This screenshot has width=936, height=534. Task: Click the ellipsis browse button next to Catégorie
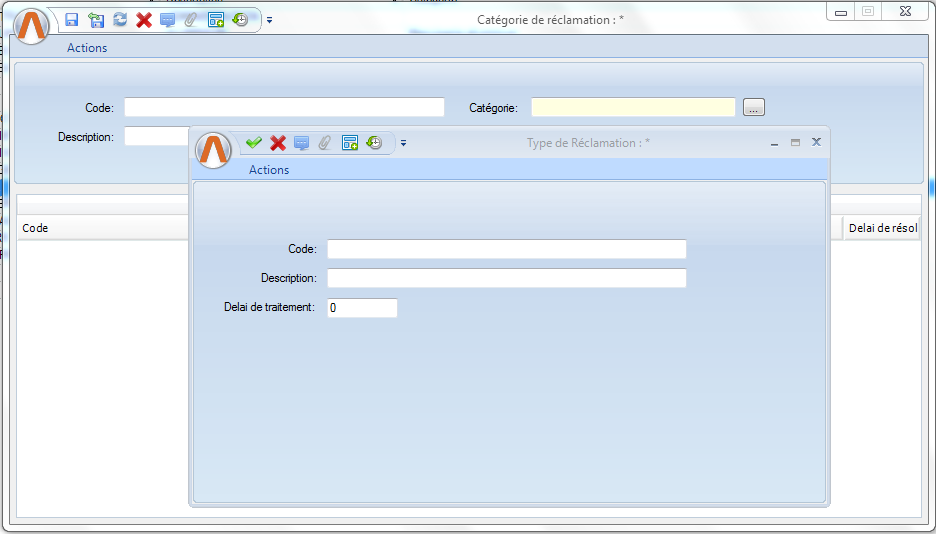[x=754, y=107]
